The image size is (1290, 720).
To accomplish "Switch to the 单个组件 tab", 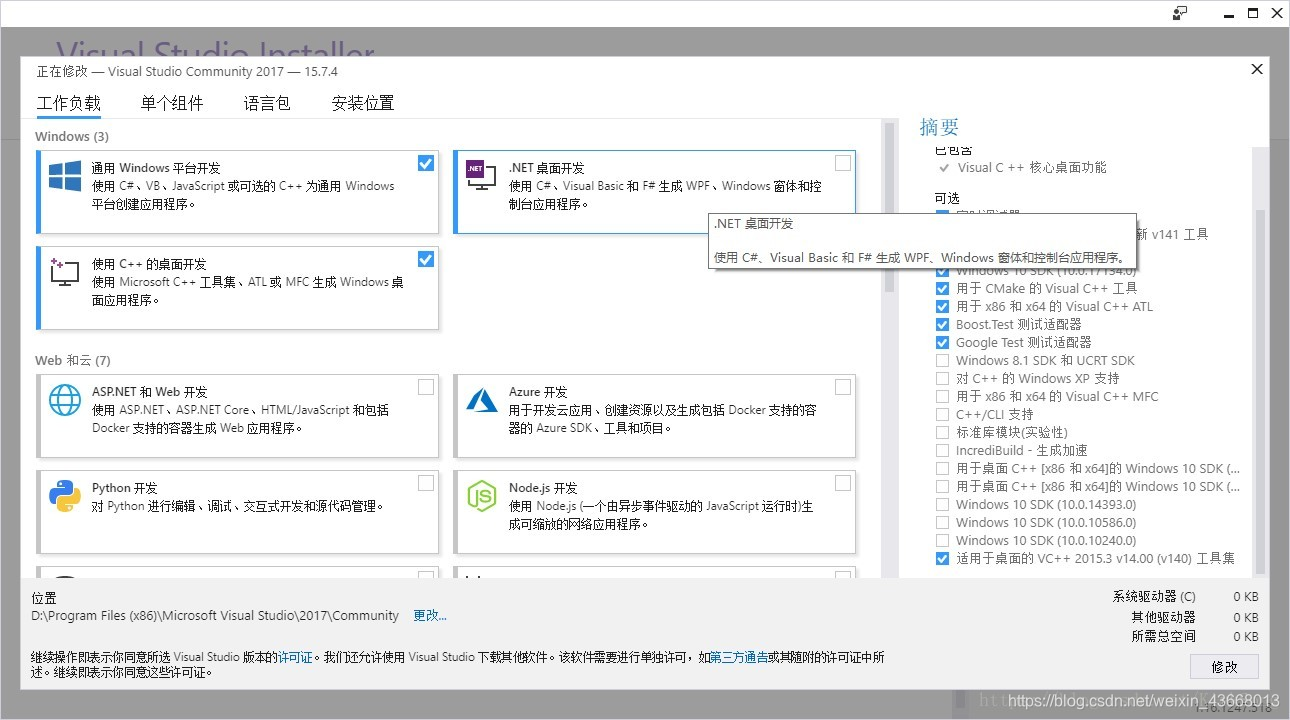I will [172, 102].
